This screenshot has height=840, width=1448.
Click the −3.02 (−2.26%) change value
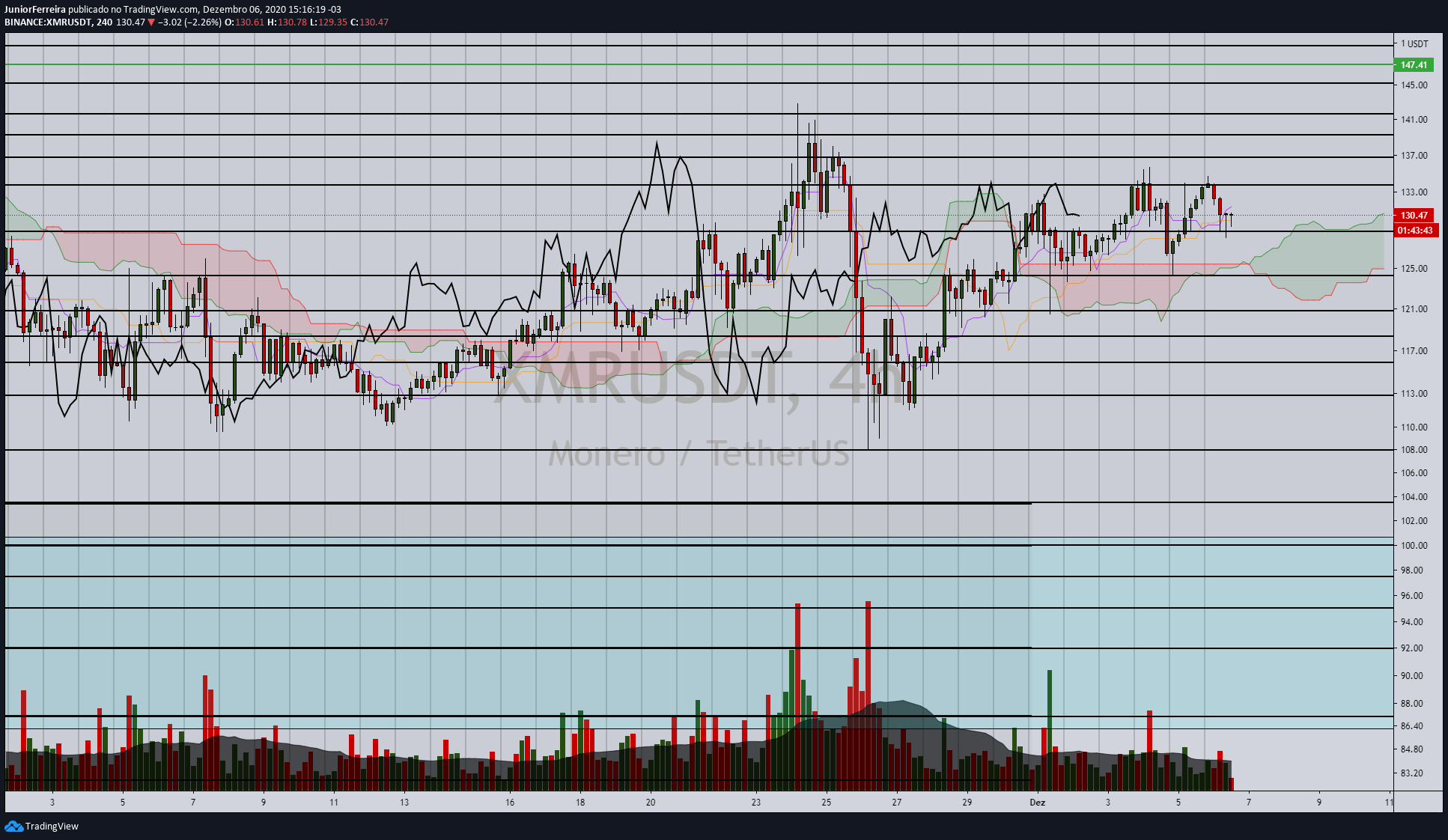(190, 22)
